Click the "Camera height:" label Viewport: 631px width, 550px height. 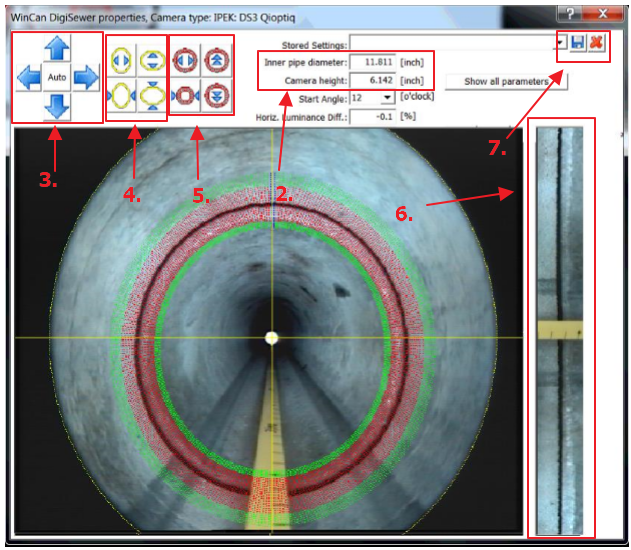coord(316,80)
